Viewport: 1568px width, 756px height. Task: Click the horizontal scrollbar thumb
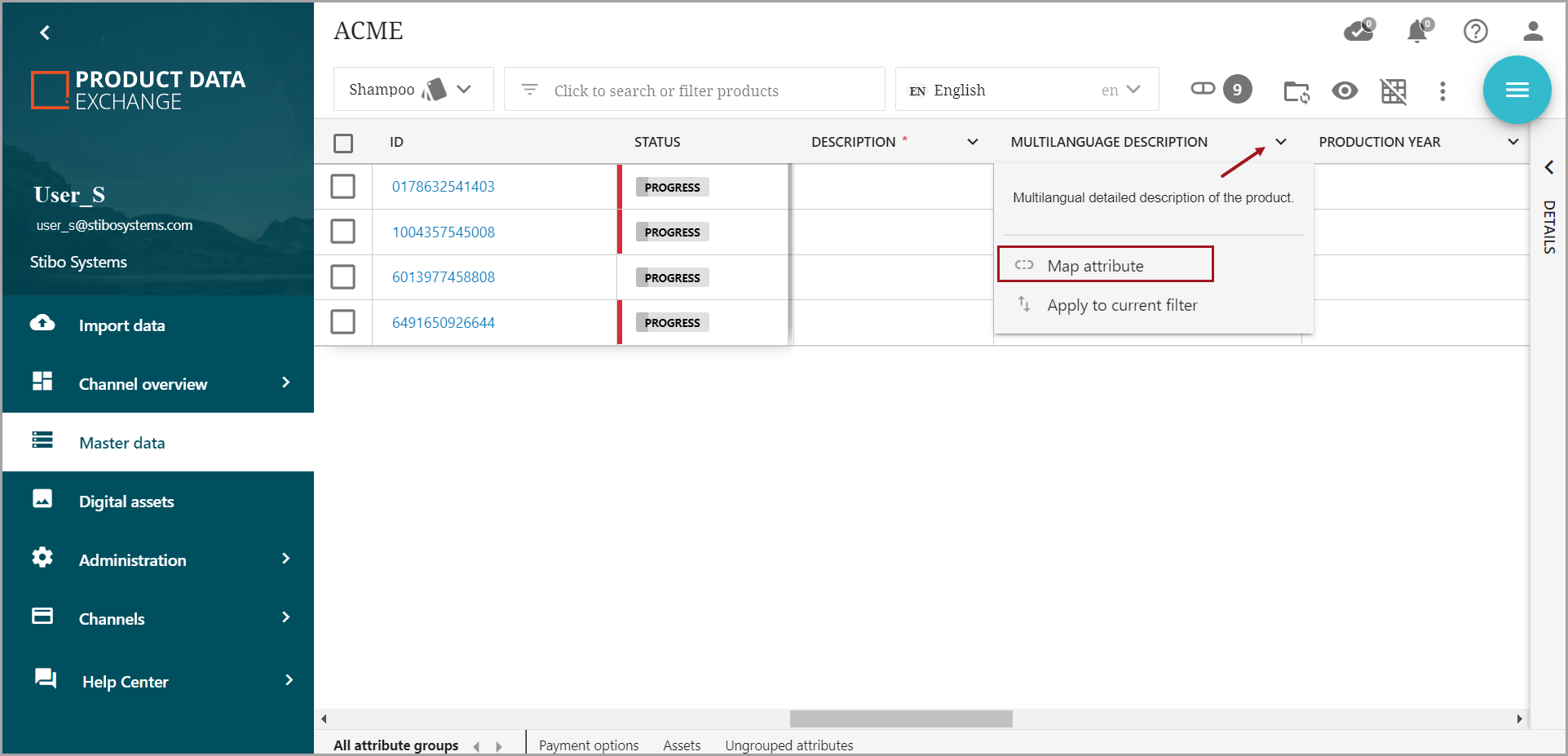pyautogui.click(x=901, y=718)
